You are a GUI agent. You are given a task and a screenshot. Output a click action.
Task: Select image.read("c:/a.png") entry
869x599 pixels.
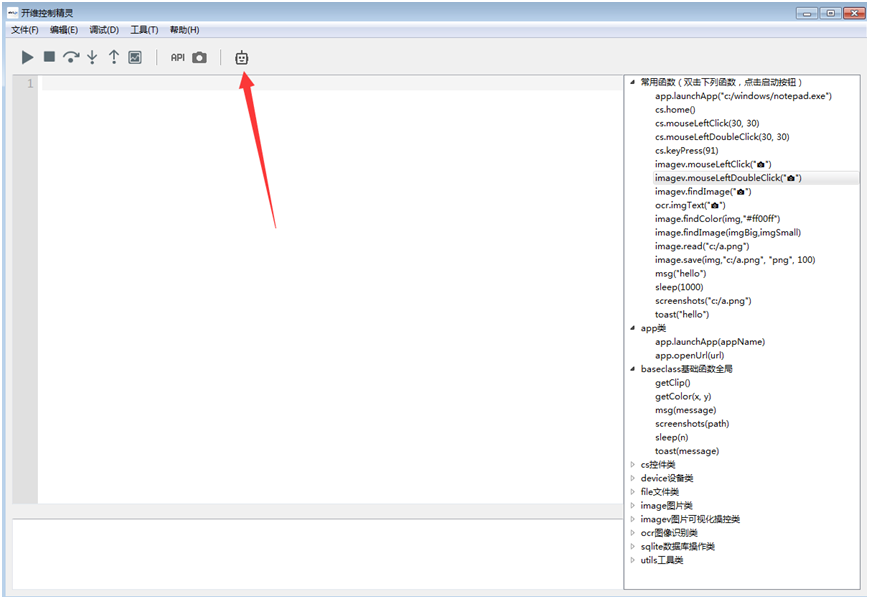click(x=702, y=246)
